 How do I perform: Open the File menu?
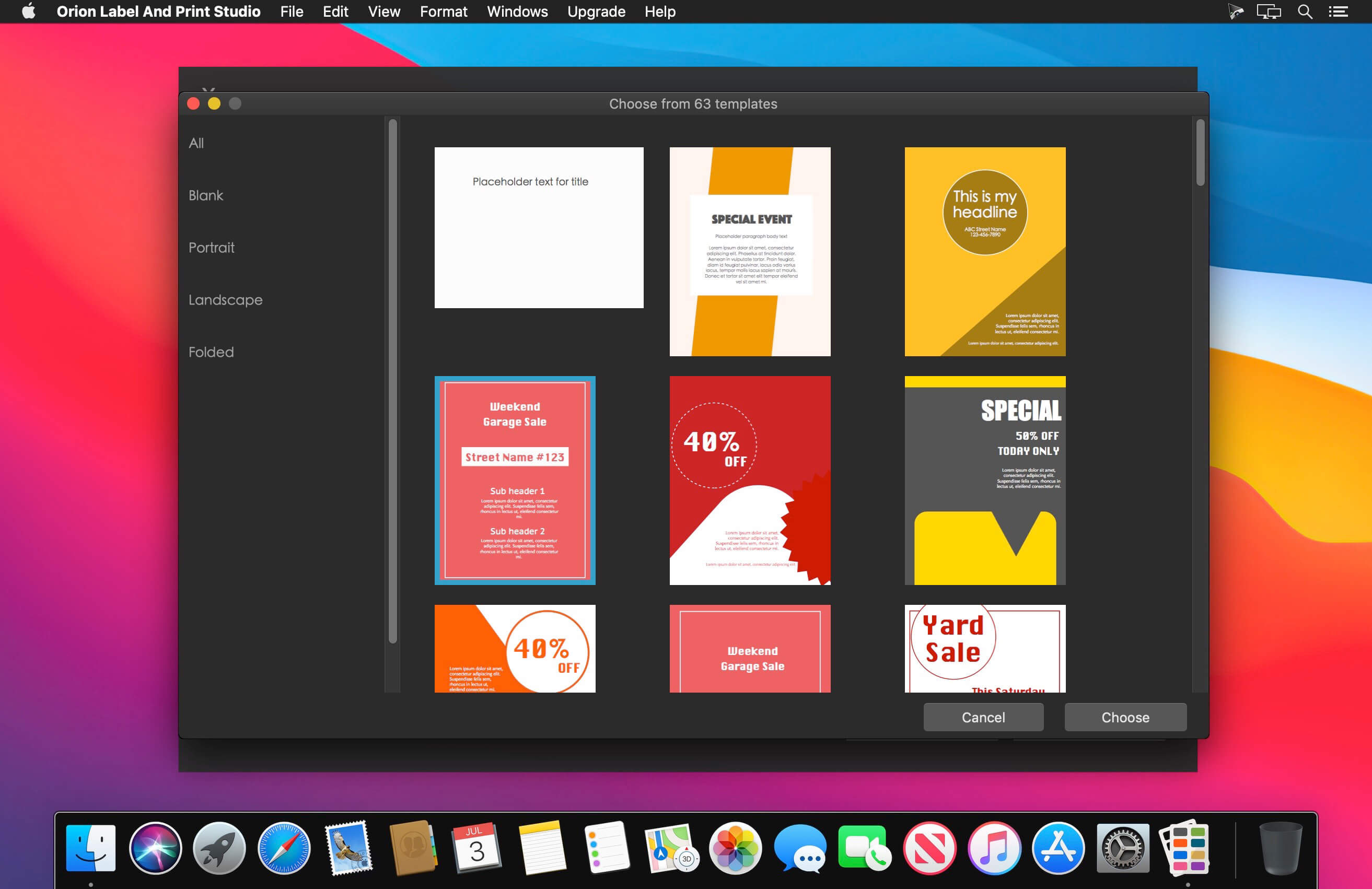click(x=292, y=11)
